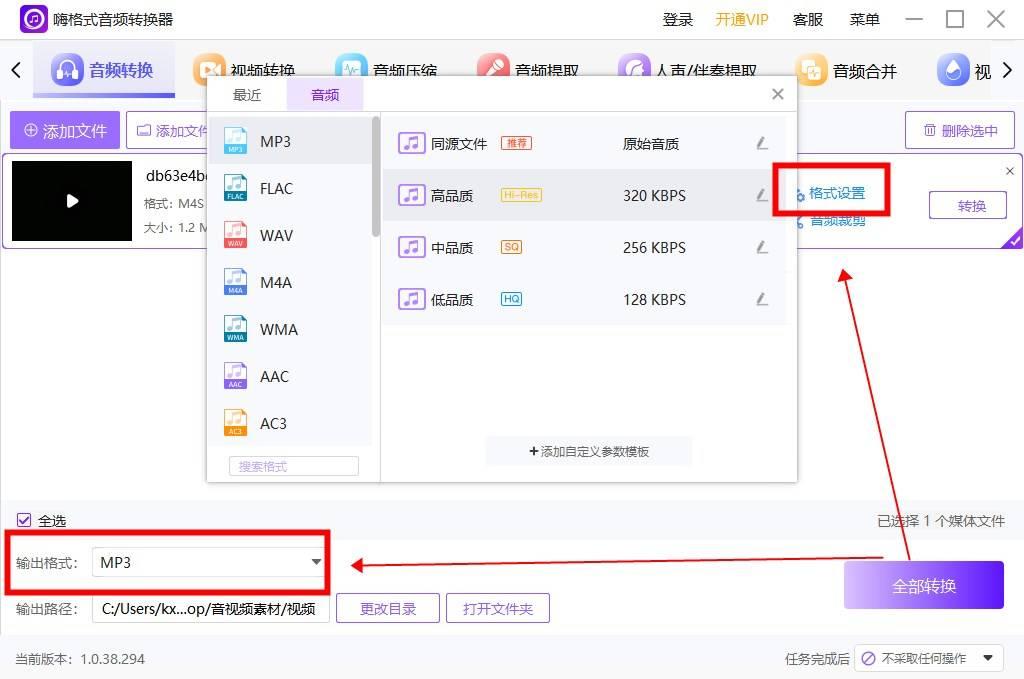Click right chevron to reveal more tabs

coord(1008,70)
